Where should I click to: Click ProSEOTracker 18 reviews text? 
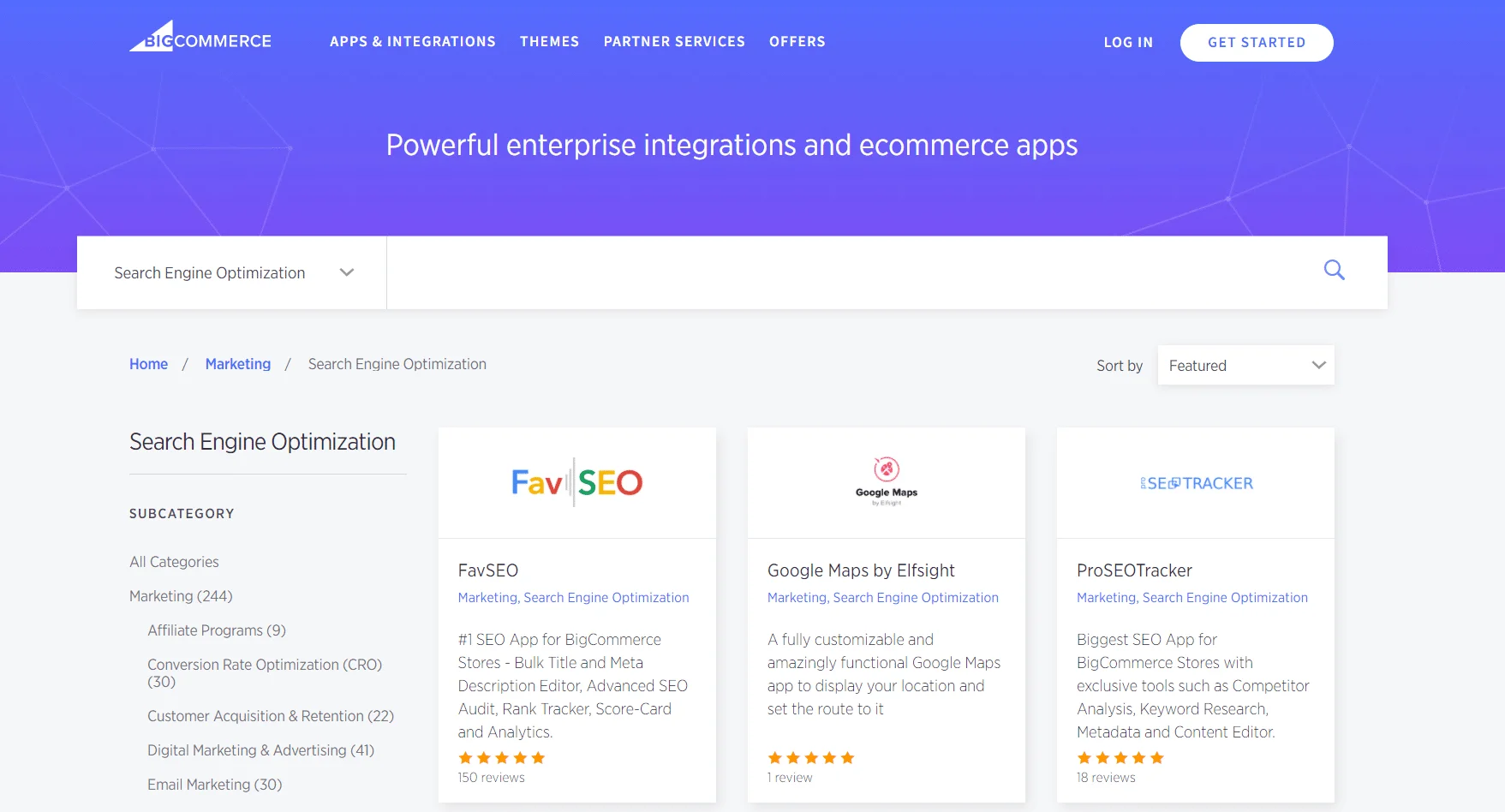(x=1106, y=778)
